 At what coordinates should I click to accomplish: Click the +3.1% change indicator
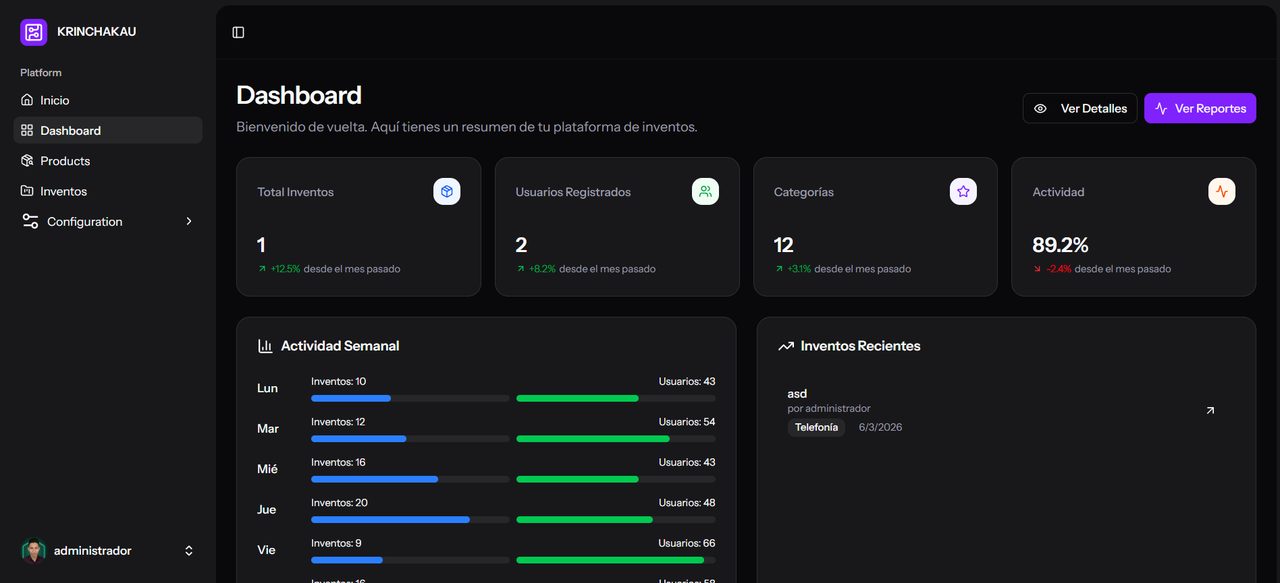pyautogui.click(x=799, y=269)
